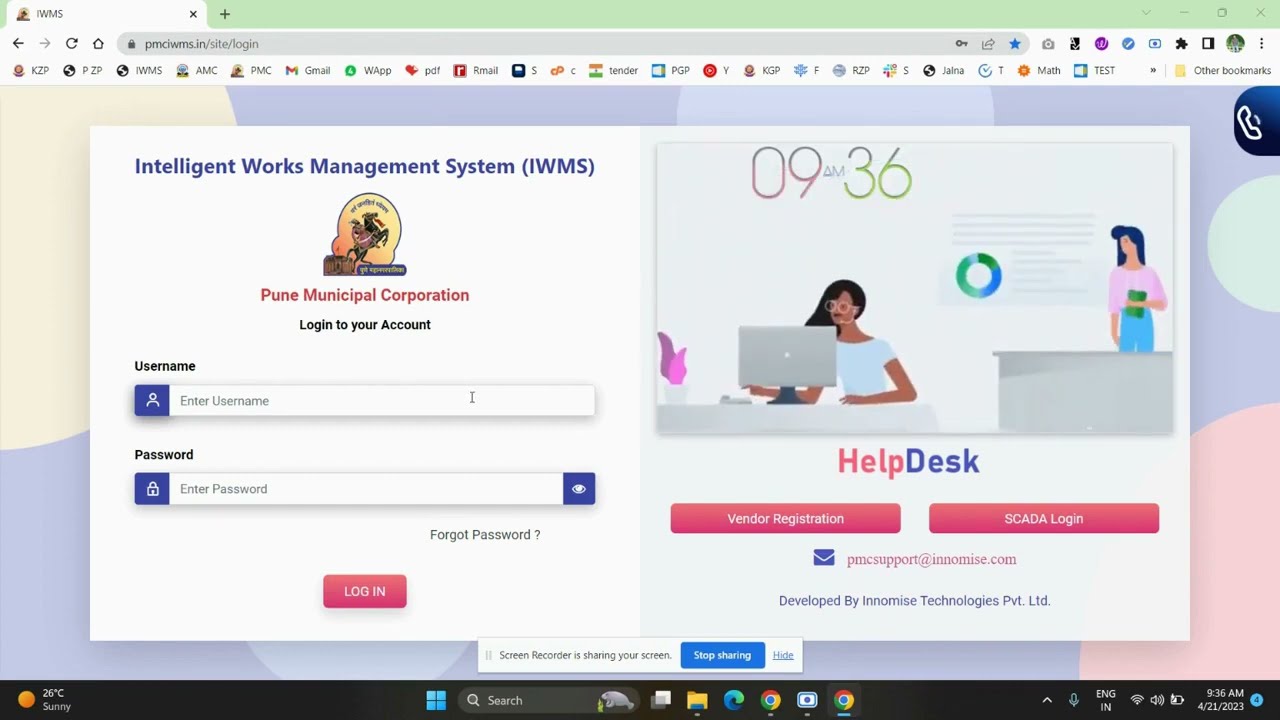This screenshot has height=720, width=1280.
Task: Toggle the browser side panel icon
Action: point(1208,44)
